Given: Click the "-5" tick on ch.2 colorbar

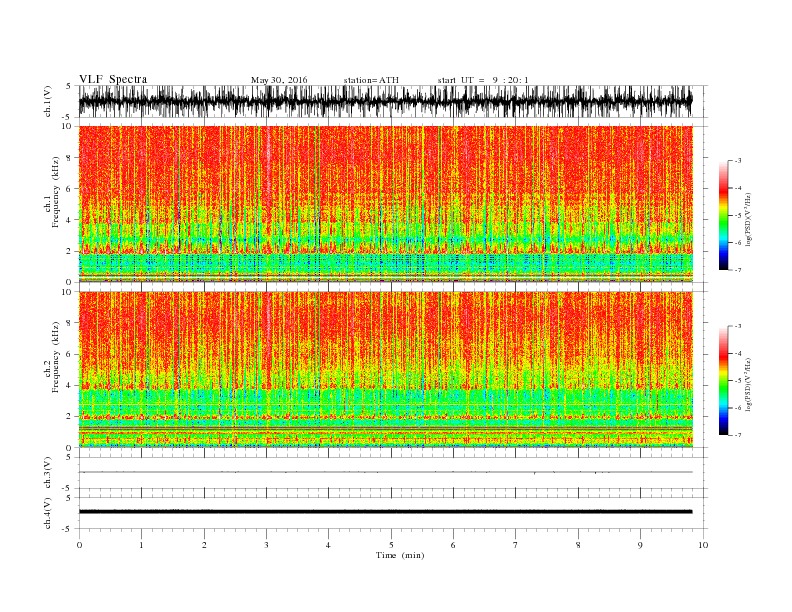Looking at the screenshot, I should [x=737, y=380].
